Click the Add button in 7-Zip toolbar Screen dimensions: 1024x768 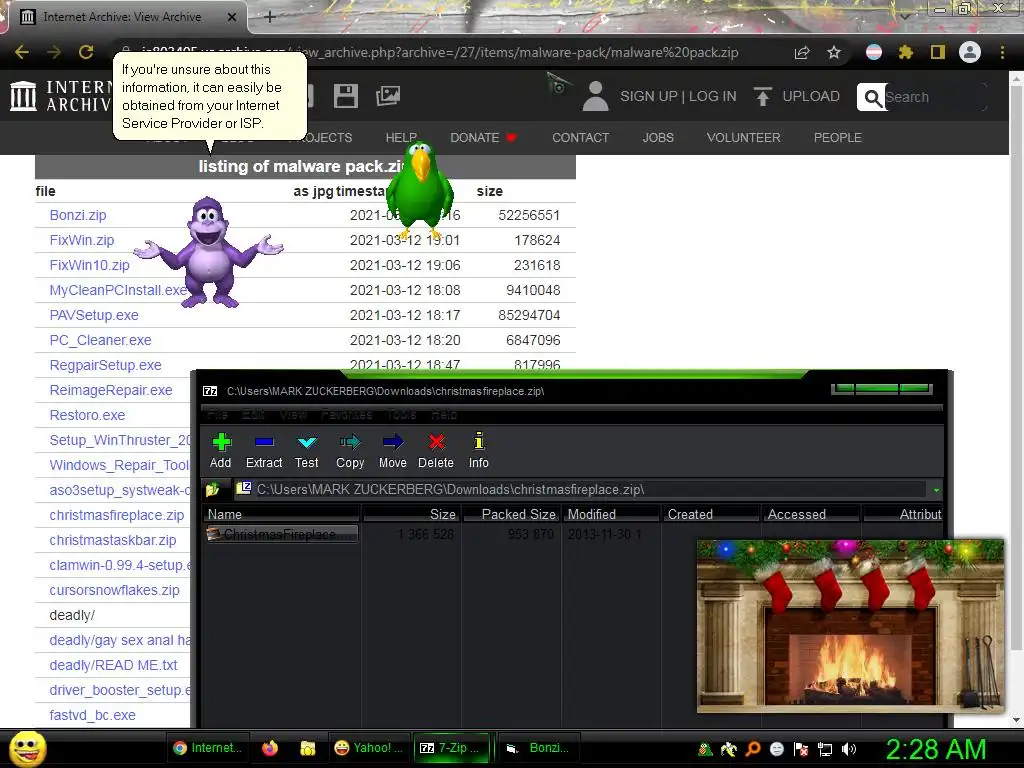pyautogui.click(x=221, y=451)
